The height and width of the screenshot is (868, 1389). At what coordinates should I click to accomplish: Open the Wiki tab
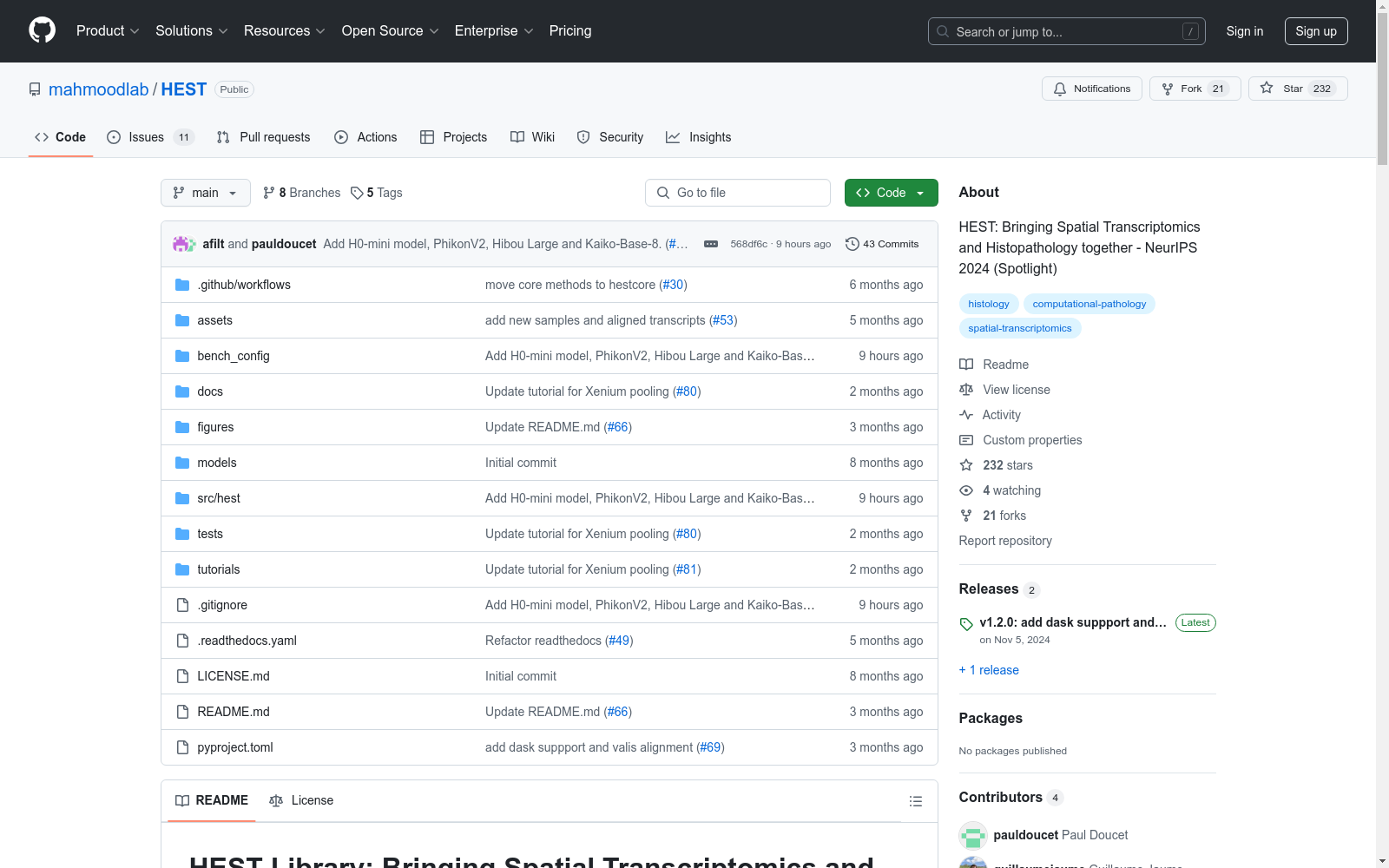click(532, 137)
